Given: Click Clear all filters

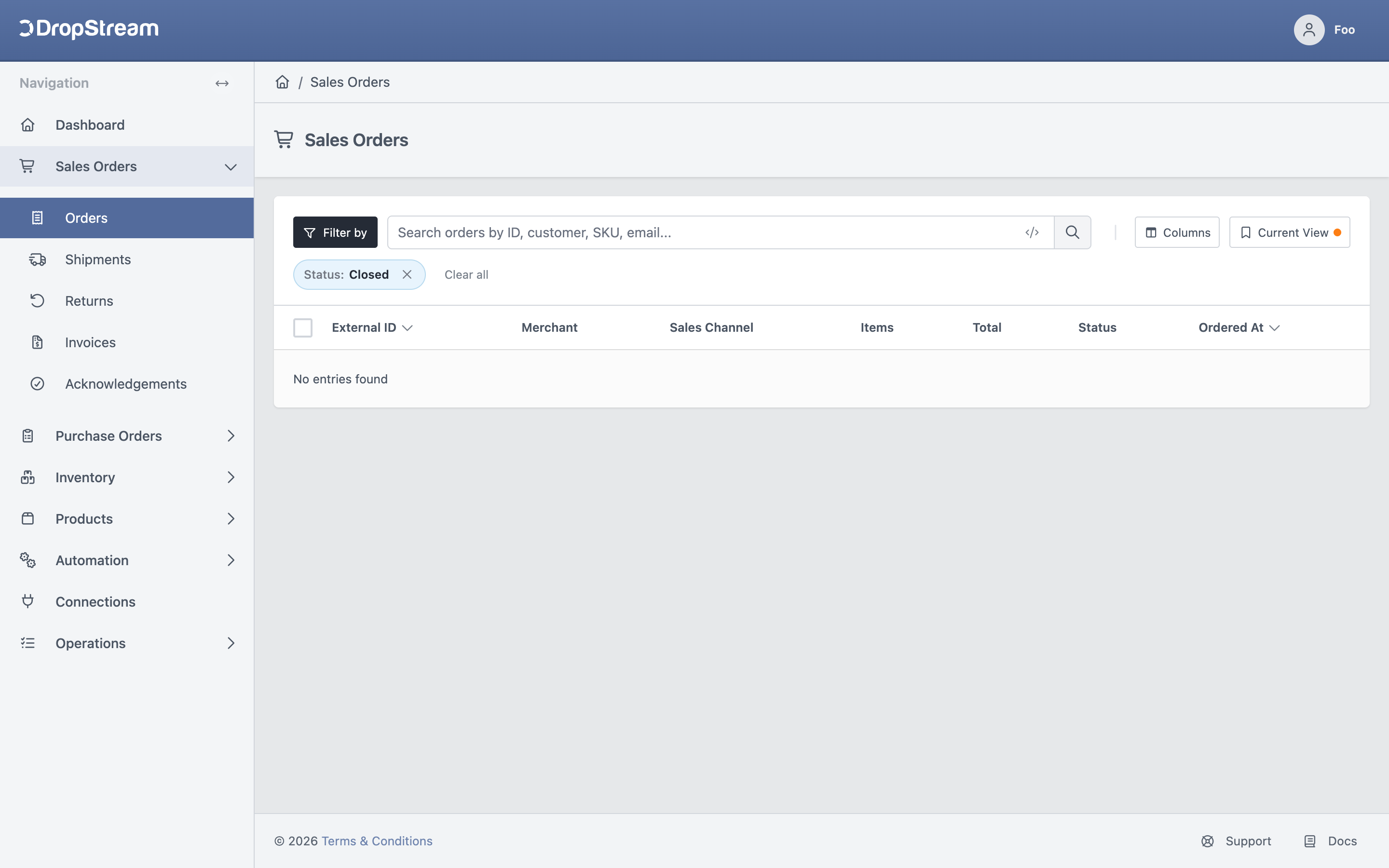Looking at the screenshot, I should point(466,274).
